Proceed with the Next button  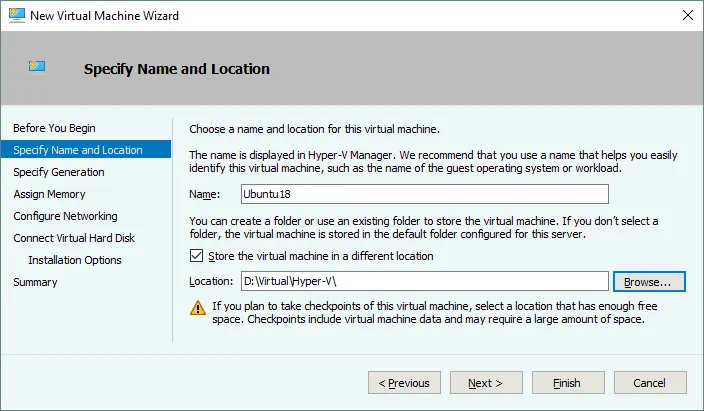tap(485, 382)
